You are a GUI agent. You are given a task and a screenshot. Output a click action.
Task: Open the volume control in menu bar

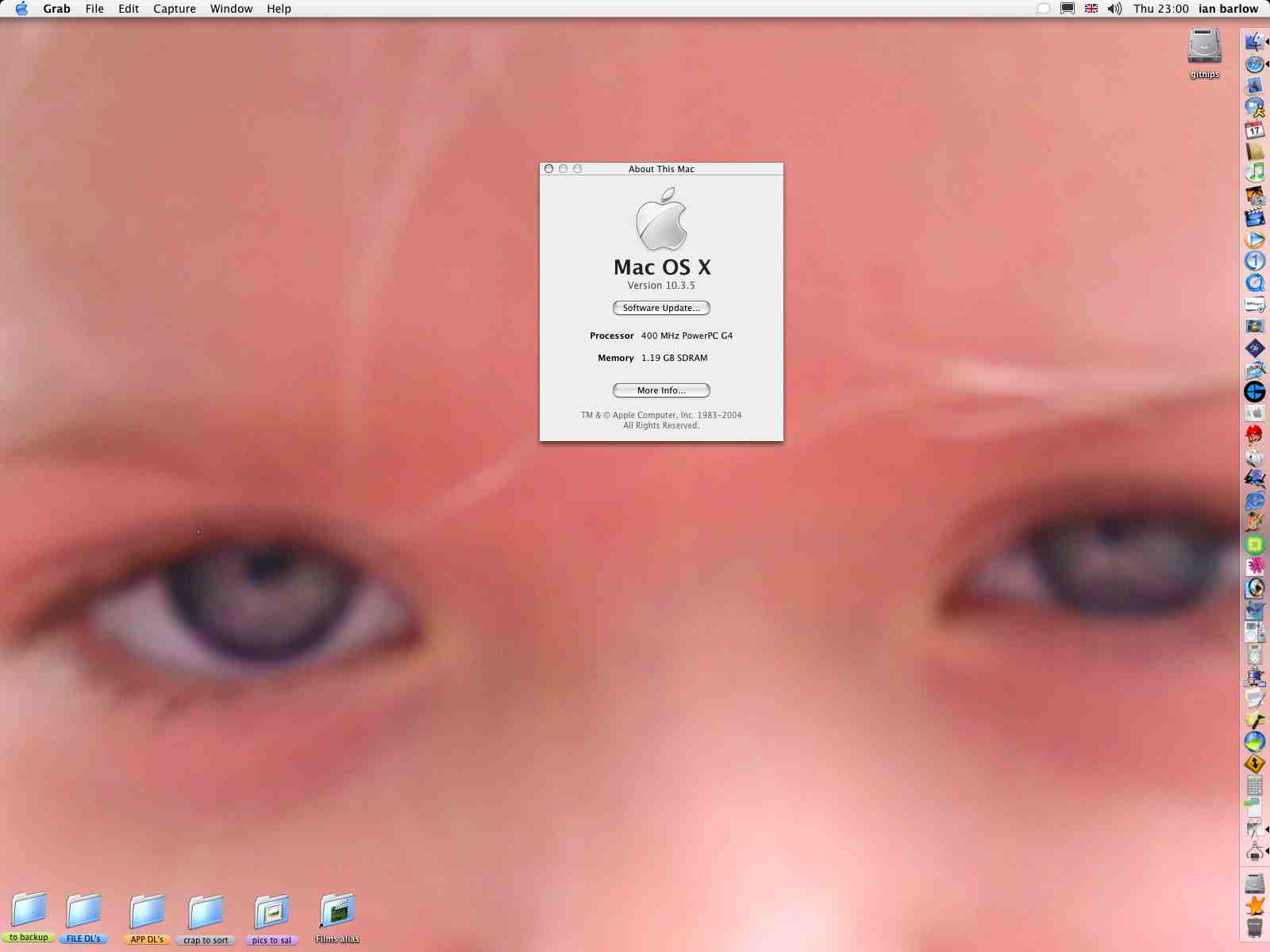(x=1114, y=9)
